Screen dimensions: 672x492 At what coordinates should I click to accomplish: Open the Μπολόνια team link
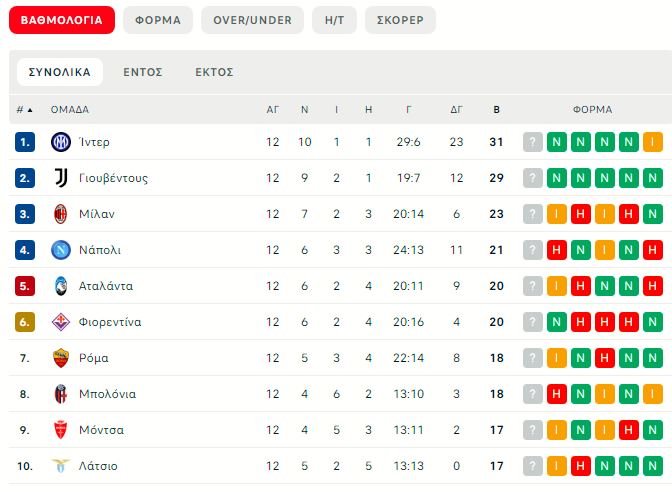(x=107, y=394)
